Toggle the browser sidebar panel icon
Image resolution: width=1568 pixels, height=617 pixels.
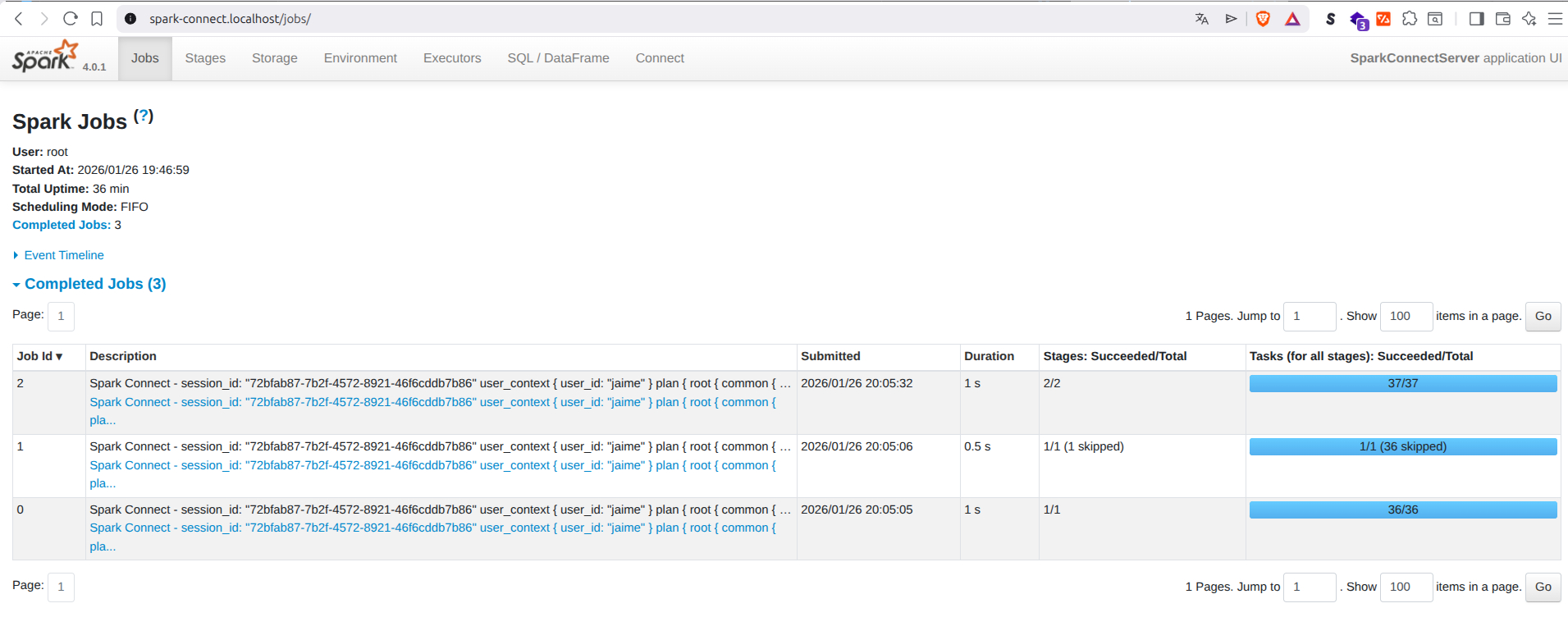coord(1476,19)
